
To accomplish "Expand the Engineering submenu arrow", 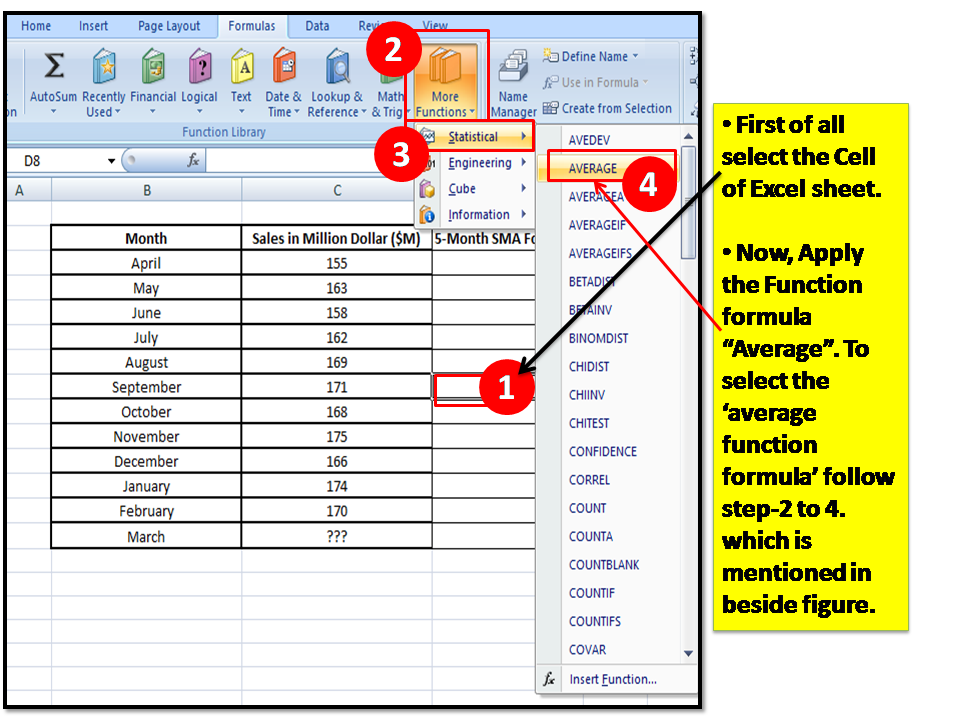I will (524, 162).
